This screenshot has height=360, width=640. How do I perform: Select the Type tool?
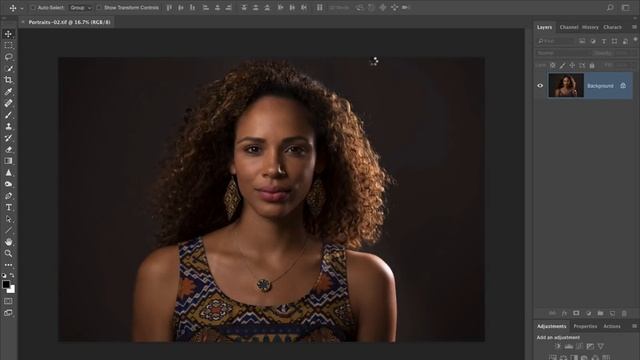coord(8,207)
